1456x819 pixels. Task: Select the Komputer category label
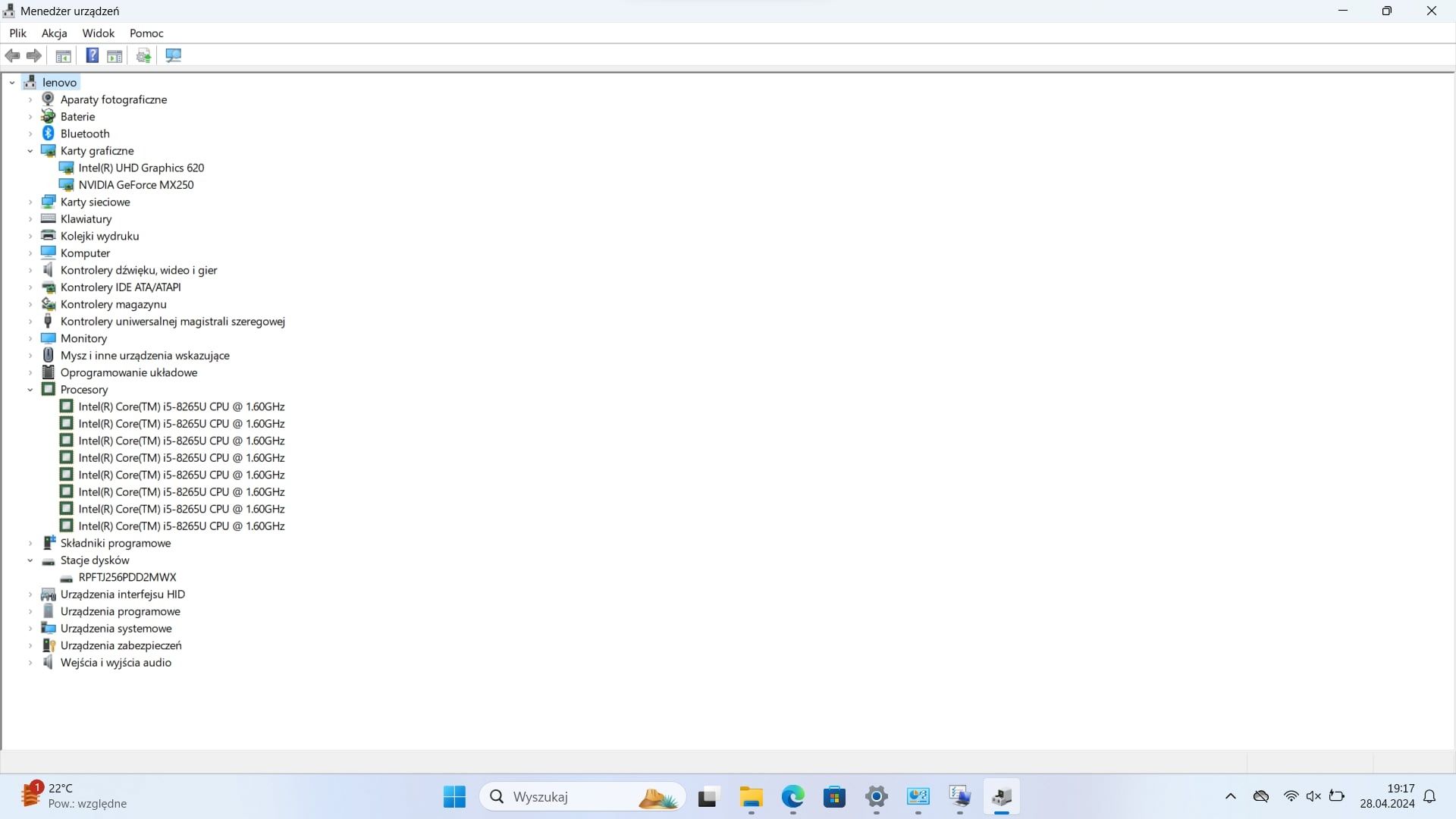click(x=85, y=253)
